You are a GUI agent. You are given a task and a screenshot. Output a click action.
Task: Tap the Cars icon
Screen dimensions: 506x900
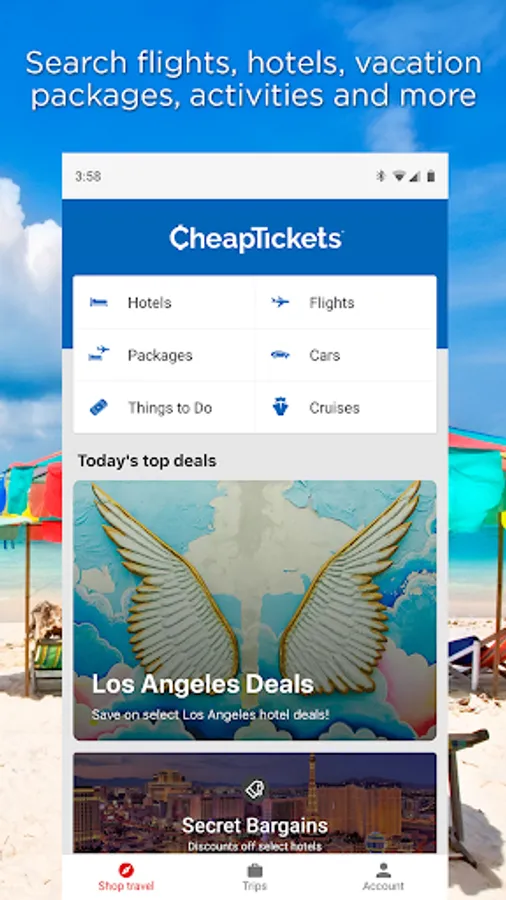280,355
